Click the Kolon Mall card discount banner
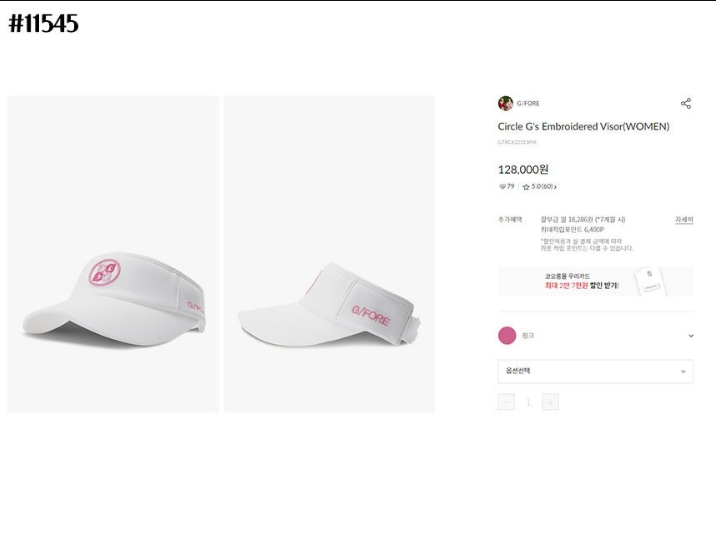 click(x=595, y=281)
